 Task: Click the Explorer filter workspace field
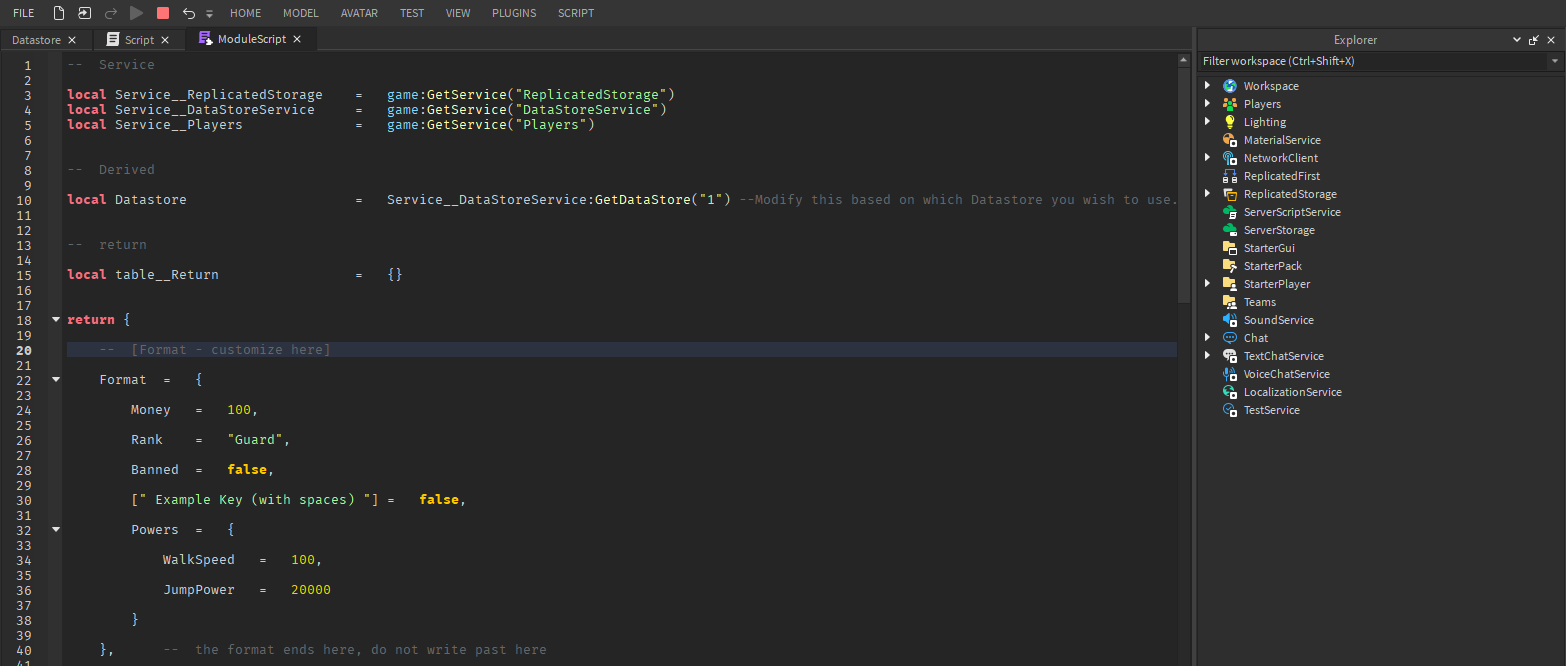click(x=1373, y=61)
